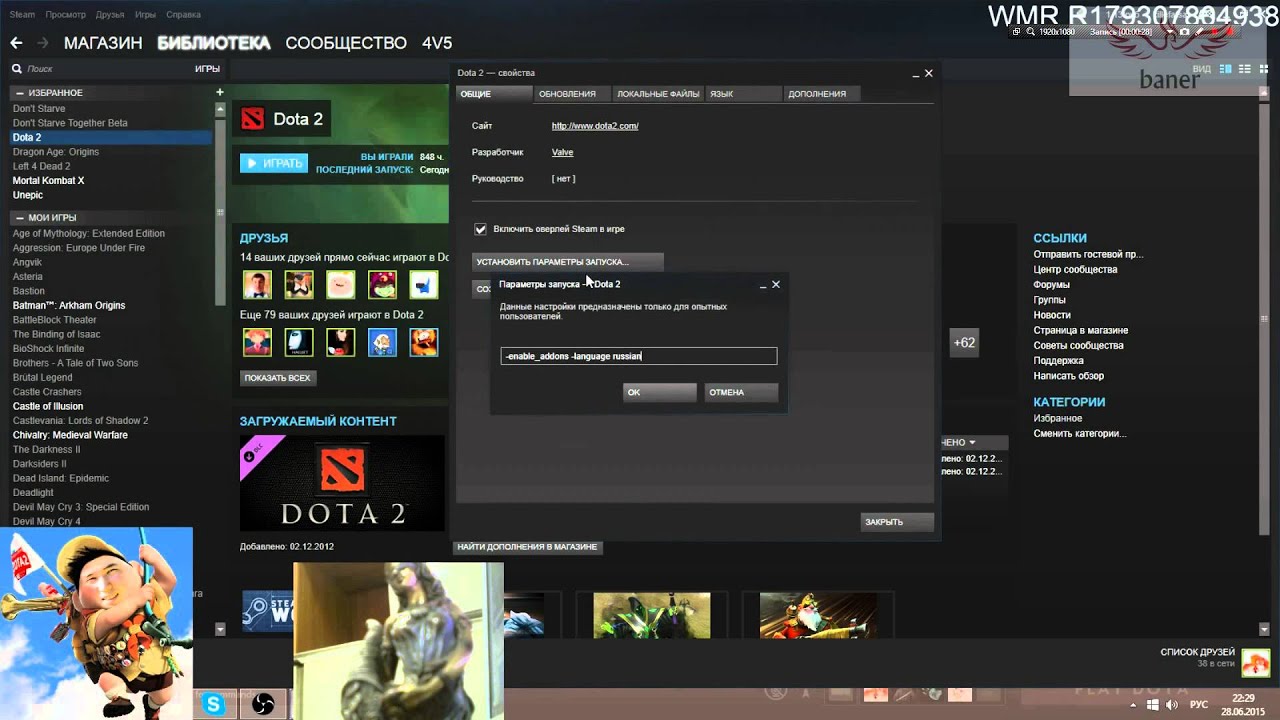The height and width of the screenshot is (720, 1280).
Task: Open the Просмотр menu
Action: click(66, 15)
